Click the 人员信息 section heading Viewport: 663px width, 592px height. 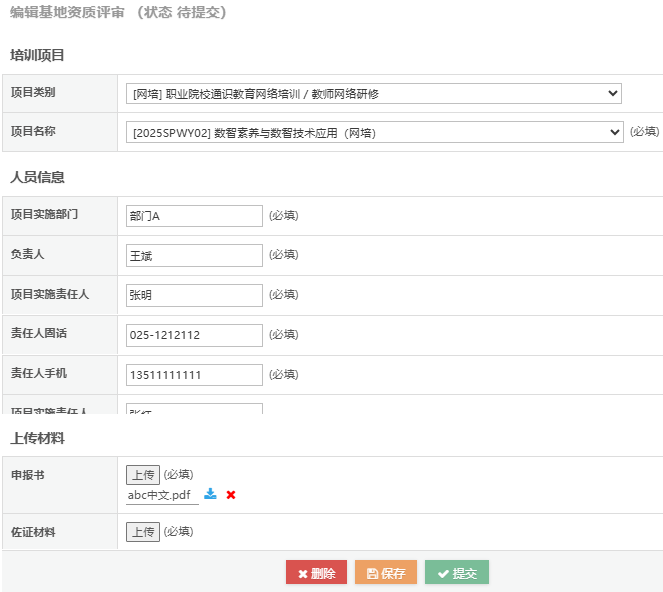37,177
